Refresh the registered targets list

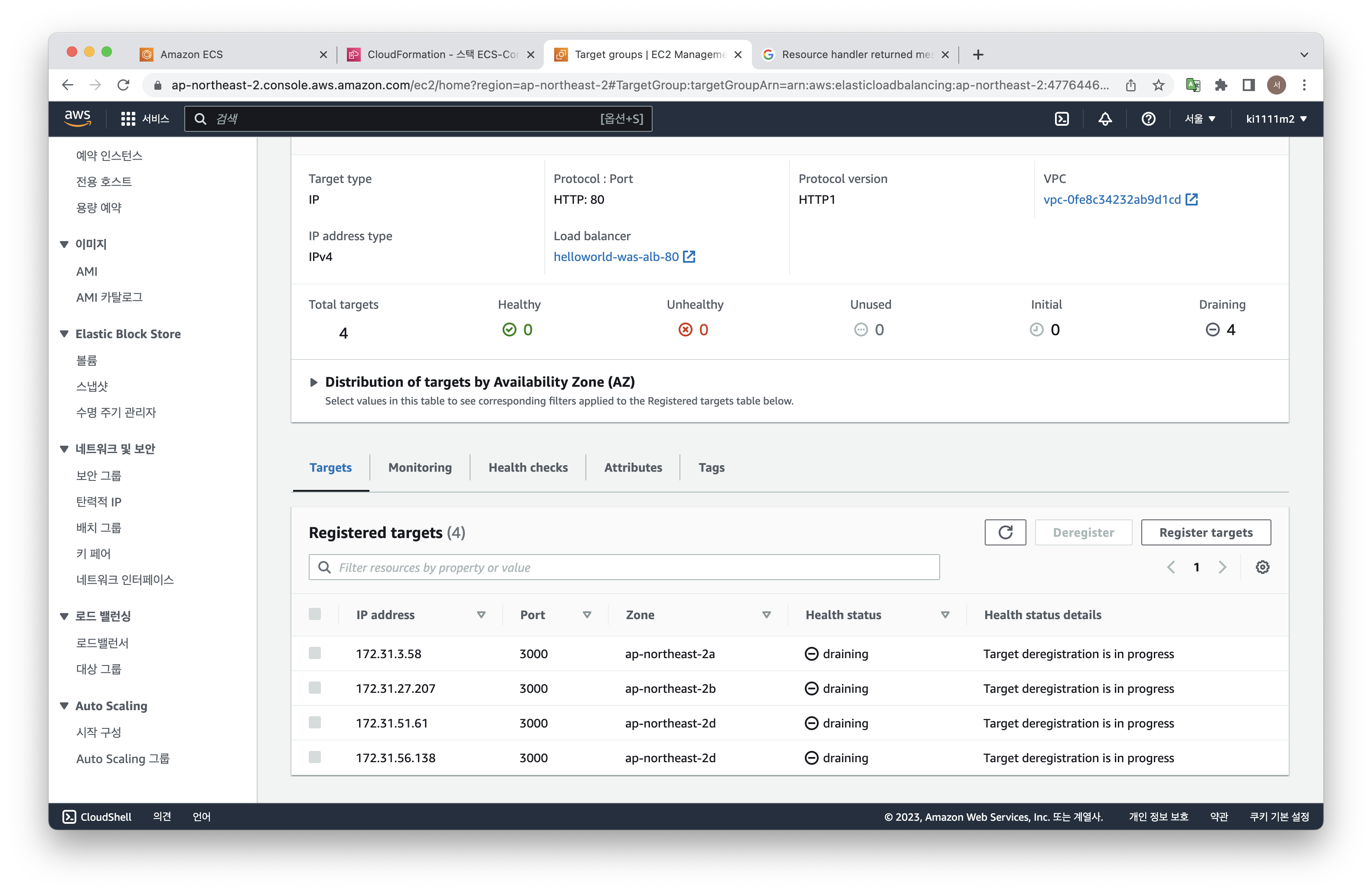1005,532
